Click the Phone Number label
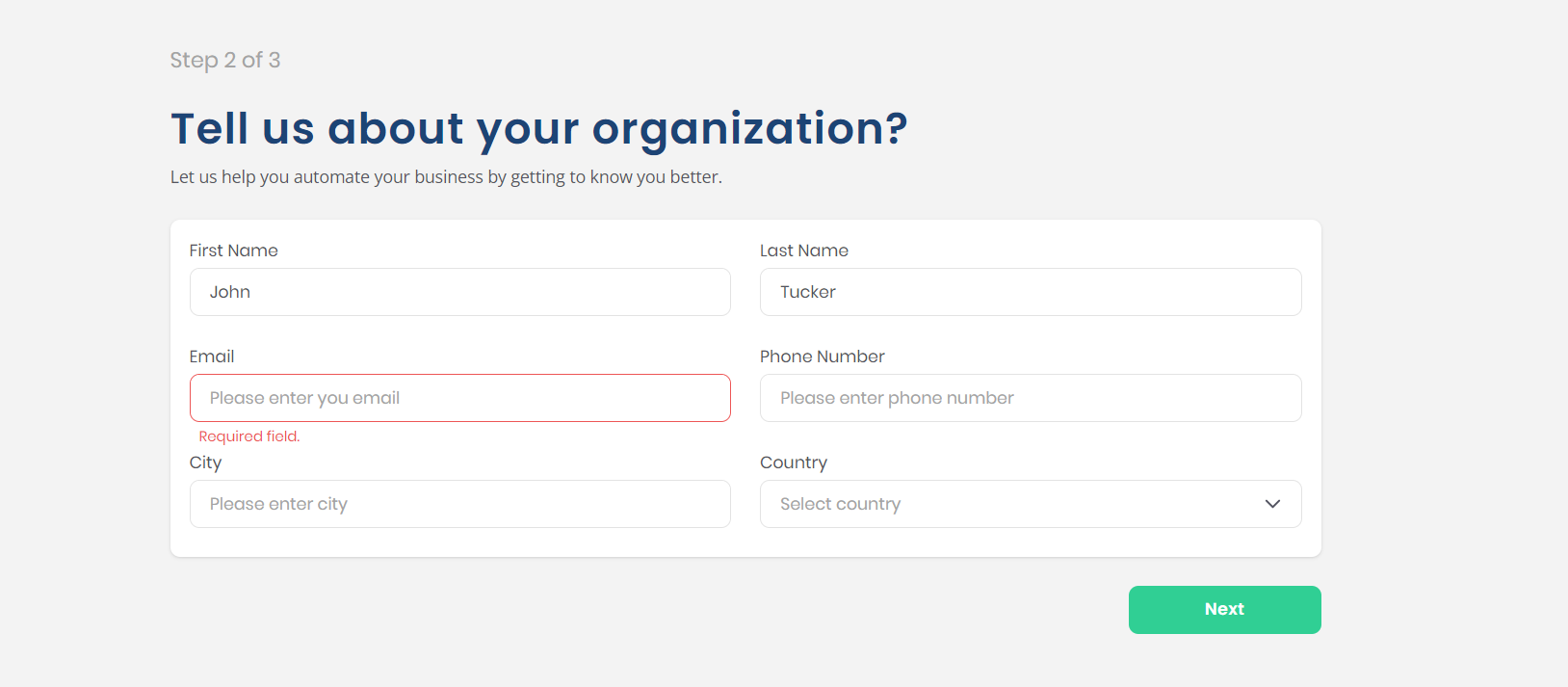The height and width of the screenshot is (687, 1568). 822,357
